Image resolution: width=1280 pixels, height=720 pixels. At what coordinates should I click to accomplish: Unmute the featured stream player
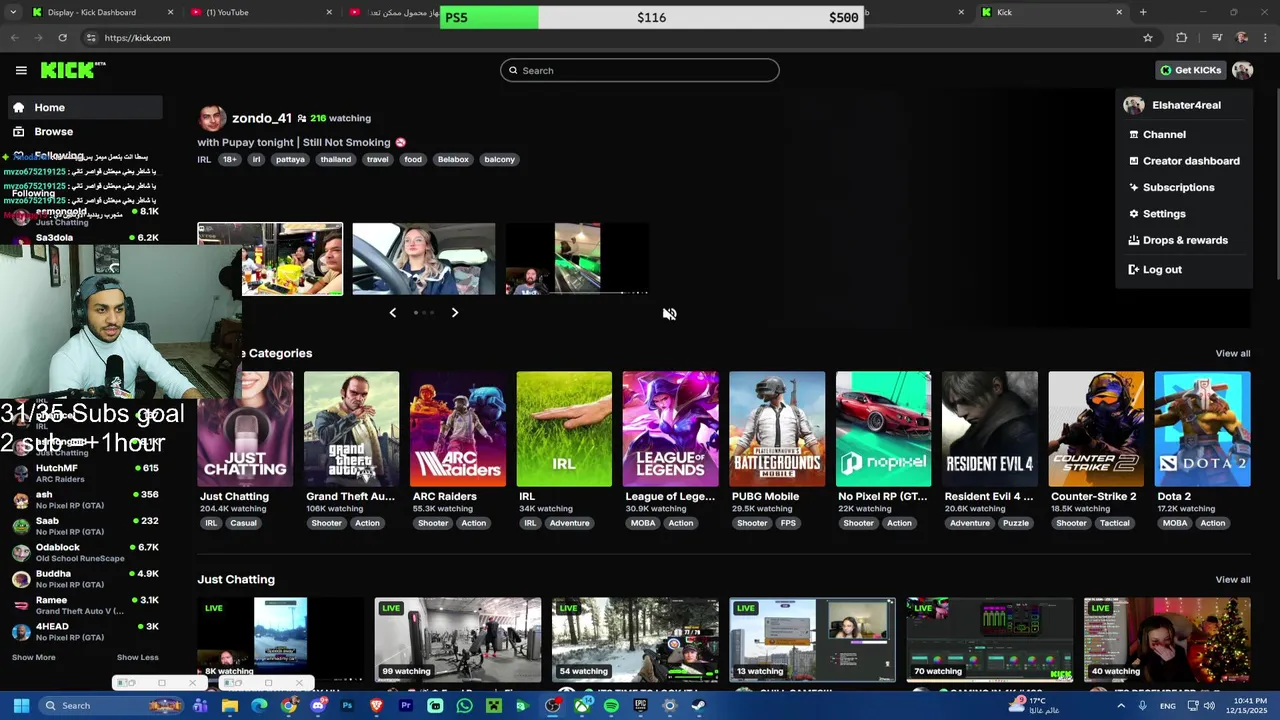(669, 314)
